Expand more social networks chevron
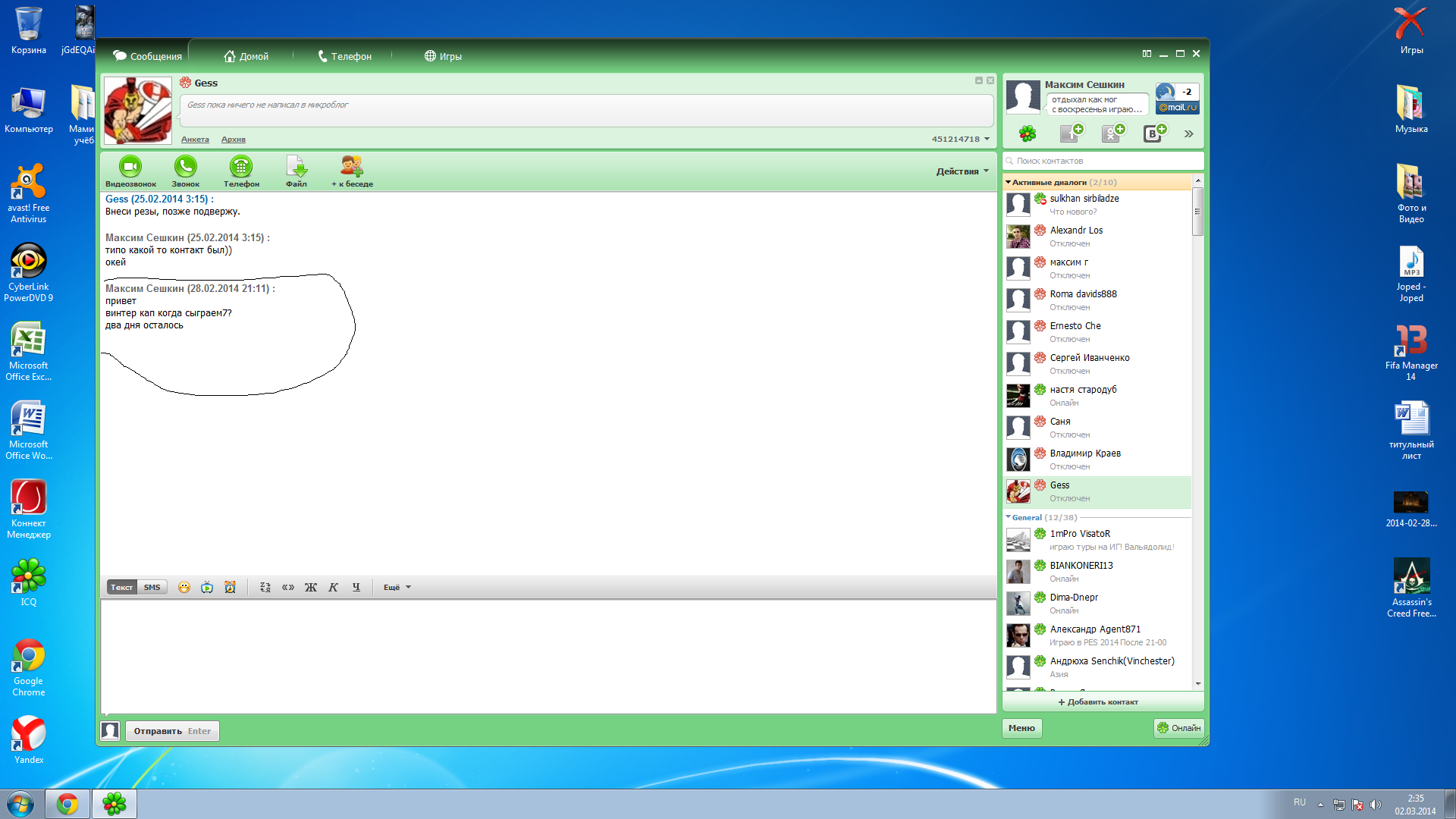This screenshot has height=819, width=1456. (1188, 133)
